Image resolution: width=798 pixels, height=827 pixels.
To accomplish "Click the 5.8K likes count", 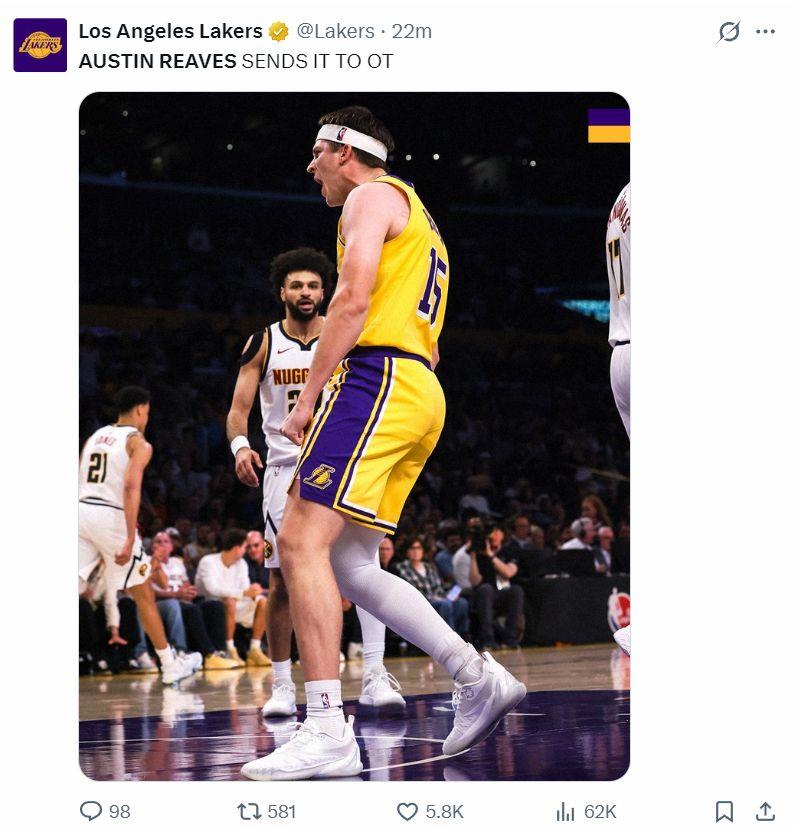I will [x=444, y=811].
